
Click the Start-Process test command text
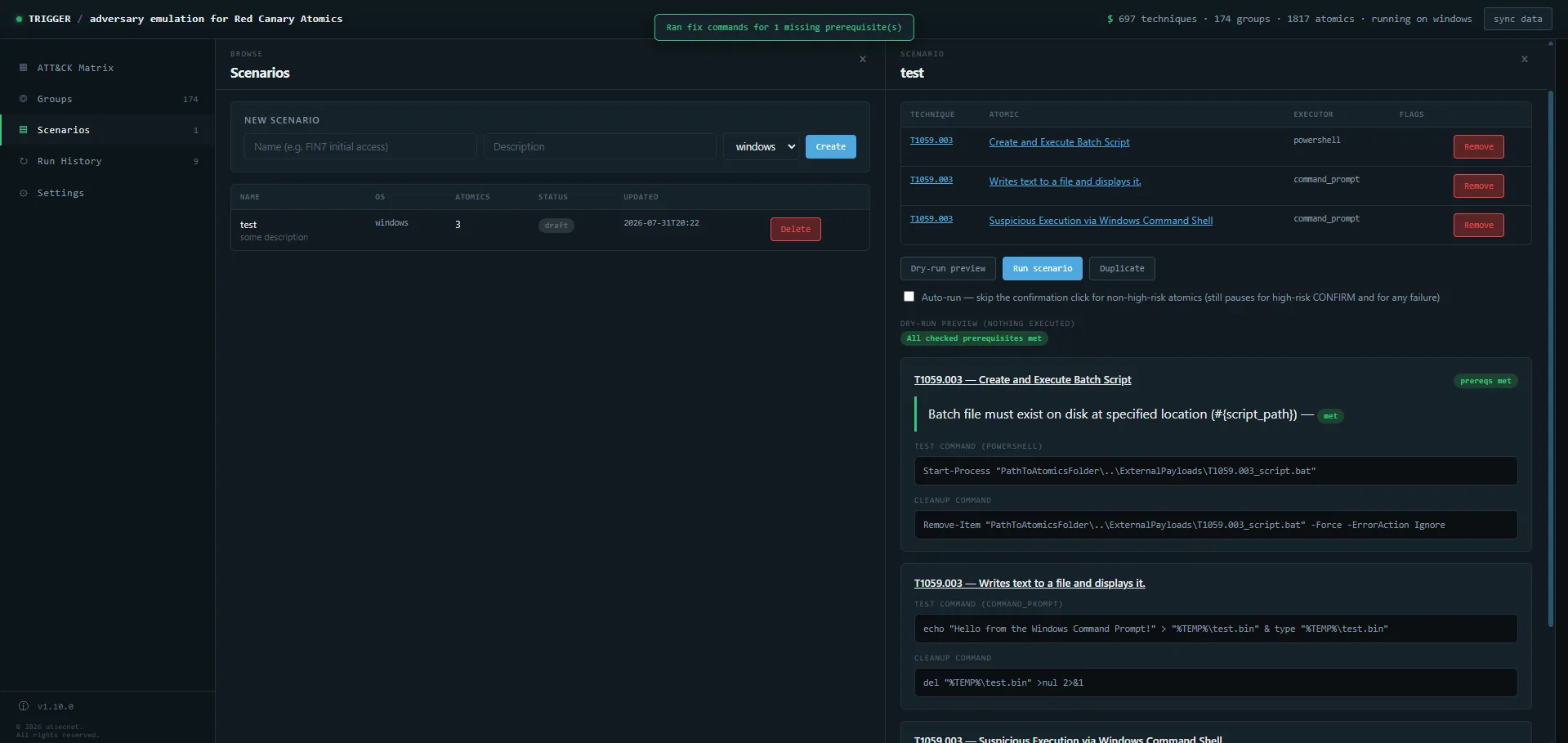pyautogui.click(x=1119, y=471)
